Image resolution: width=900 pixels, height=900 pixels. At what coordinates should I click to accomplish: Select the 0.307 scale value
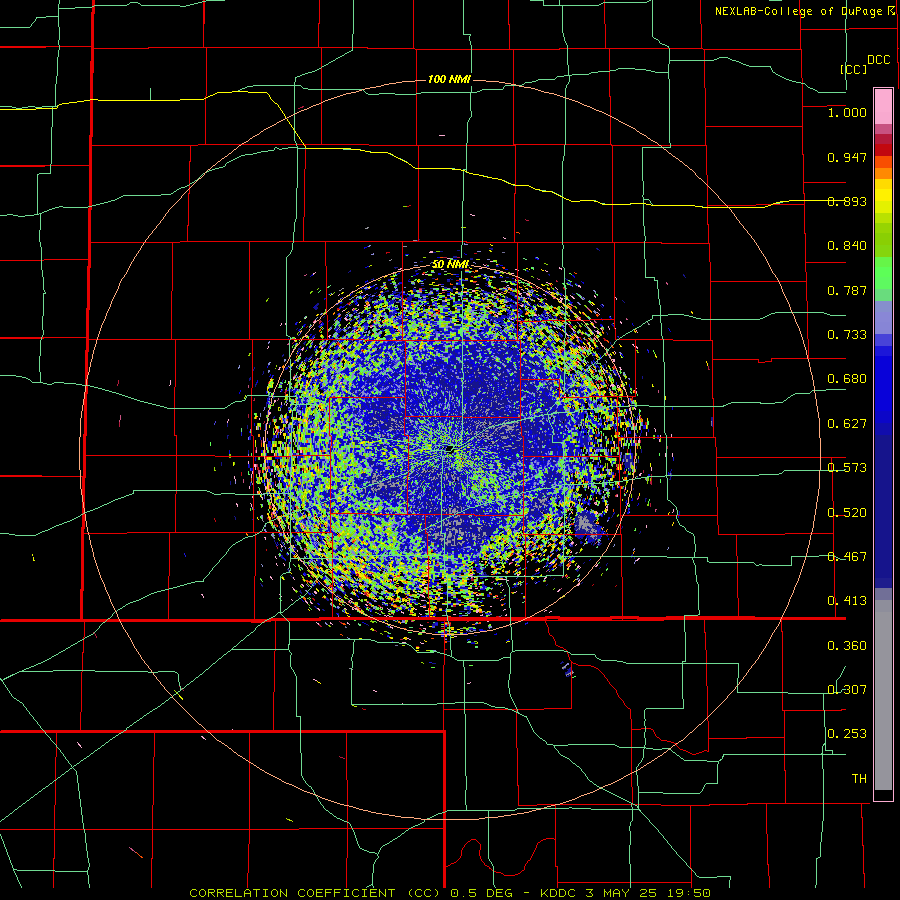click(847, 690)
